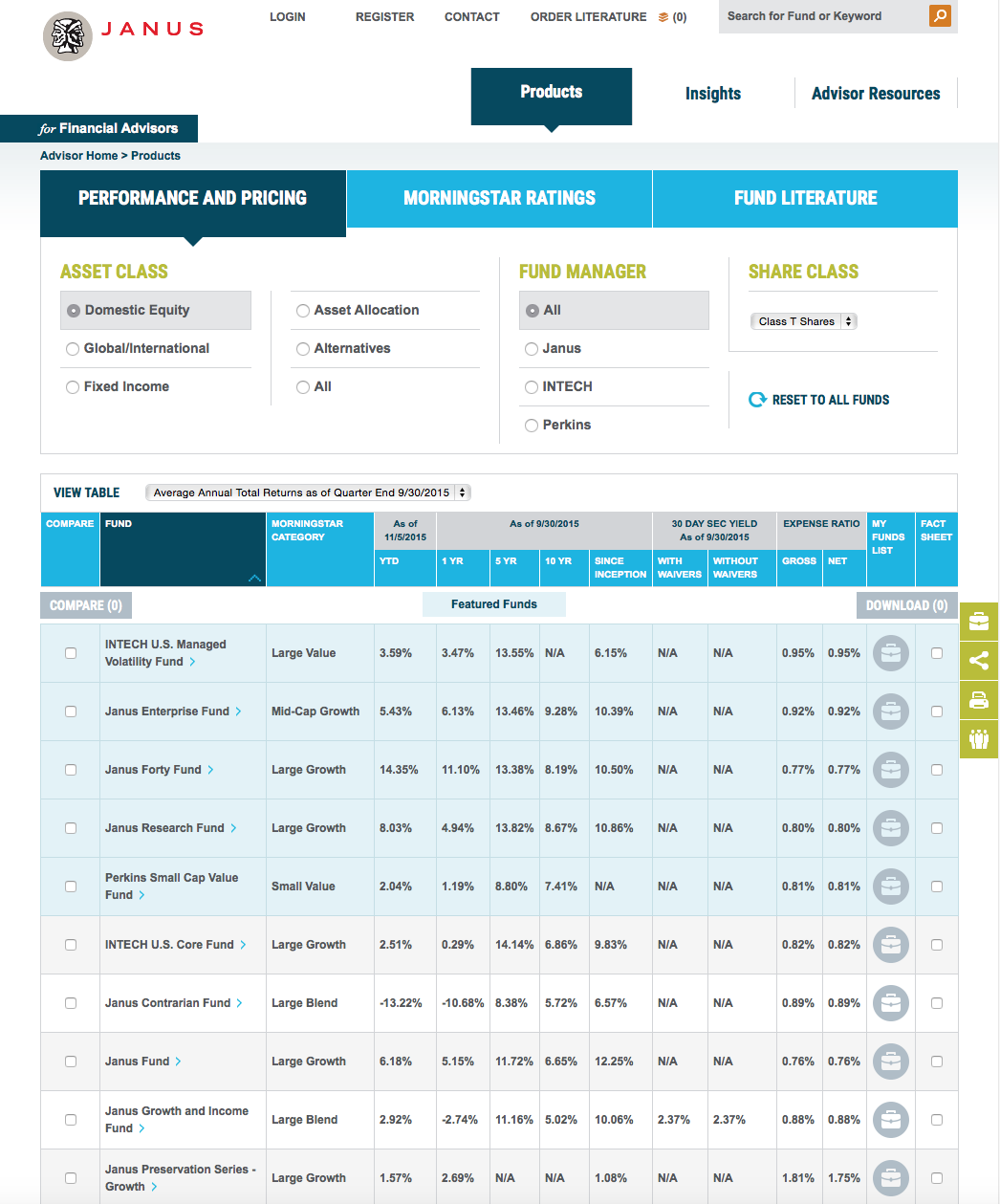The image size is (1000, 1204).
Task: Click ORDER LITERATURE link
Action: click(589, 17)
